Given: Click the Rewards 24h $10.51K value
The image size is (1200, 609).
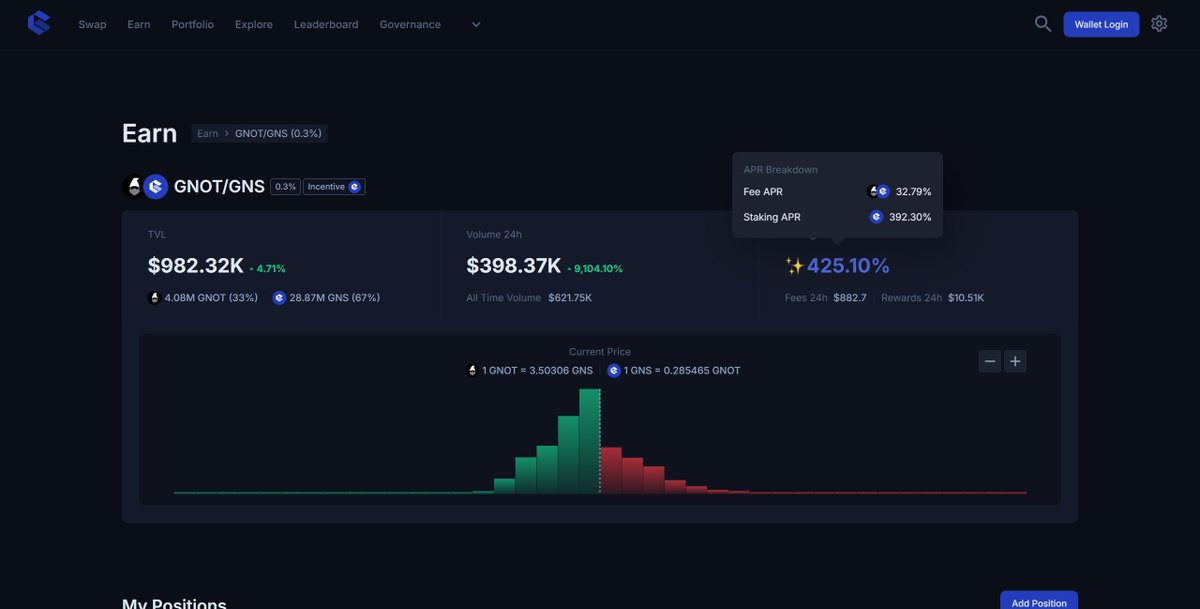Looking at the screenshot, I should [x=966, y=298].
